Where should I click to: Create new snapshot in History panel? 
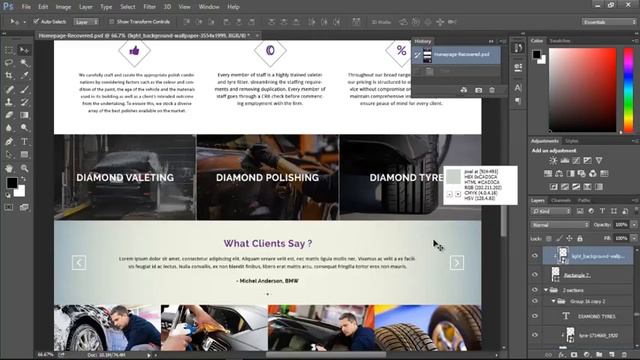[x=478, y=90]
